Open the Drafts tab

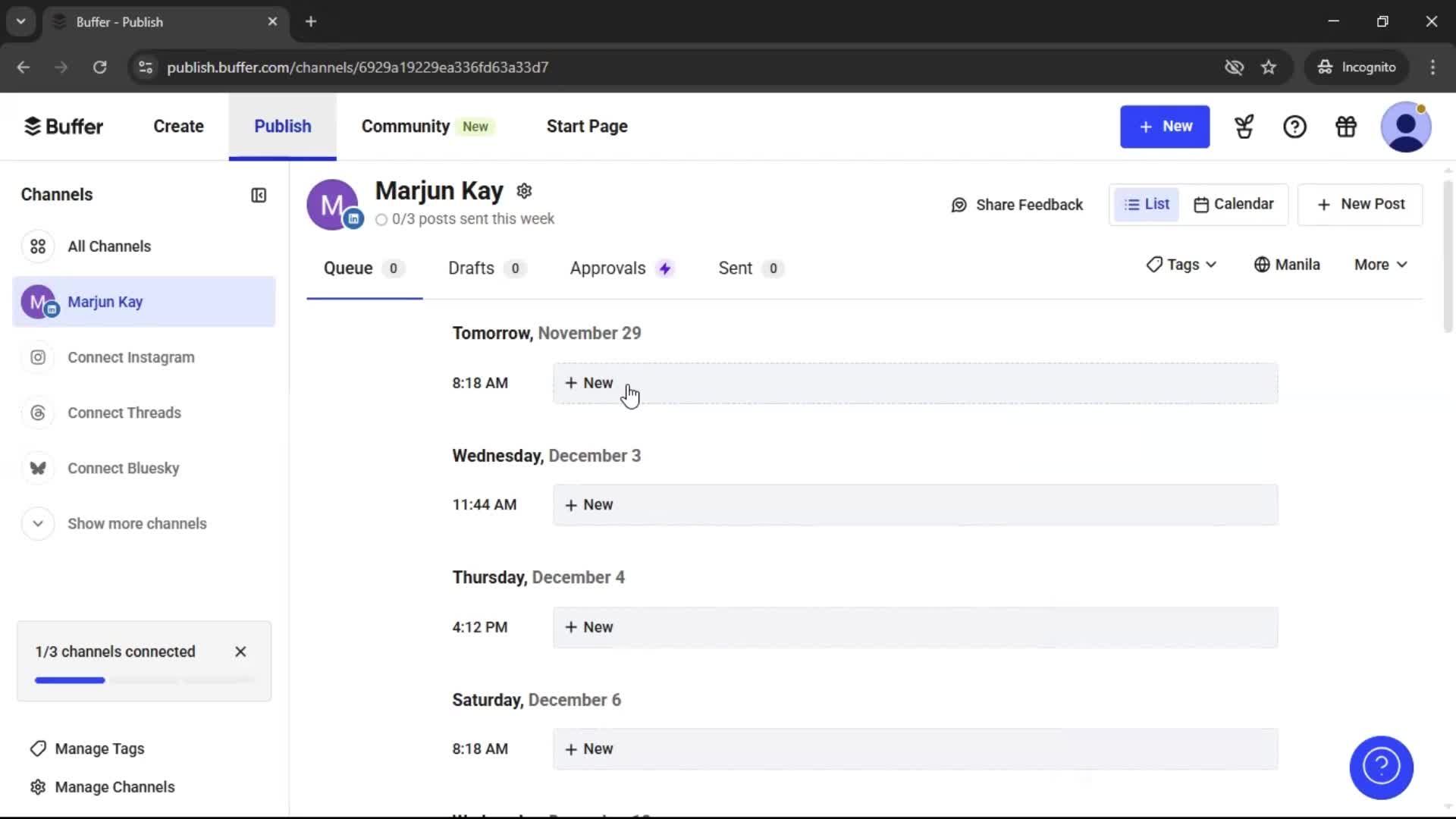(x=469, y=268)
